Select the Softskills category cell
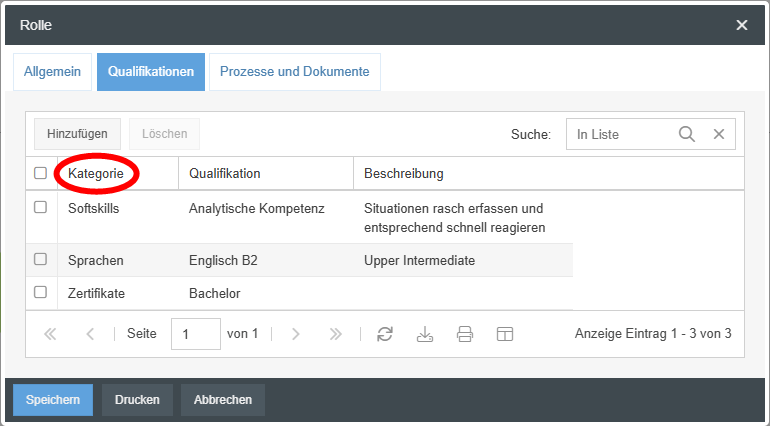Screen dimensions: 770x426 93,208
